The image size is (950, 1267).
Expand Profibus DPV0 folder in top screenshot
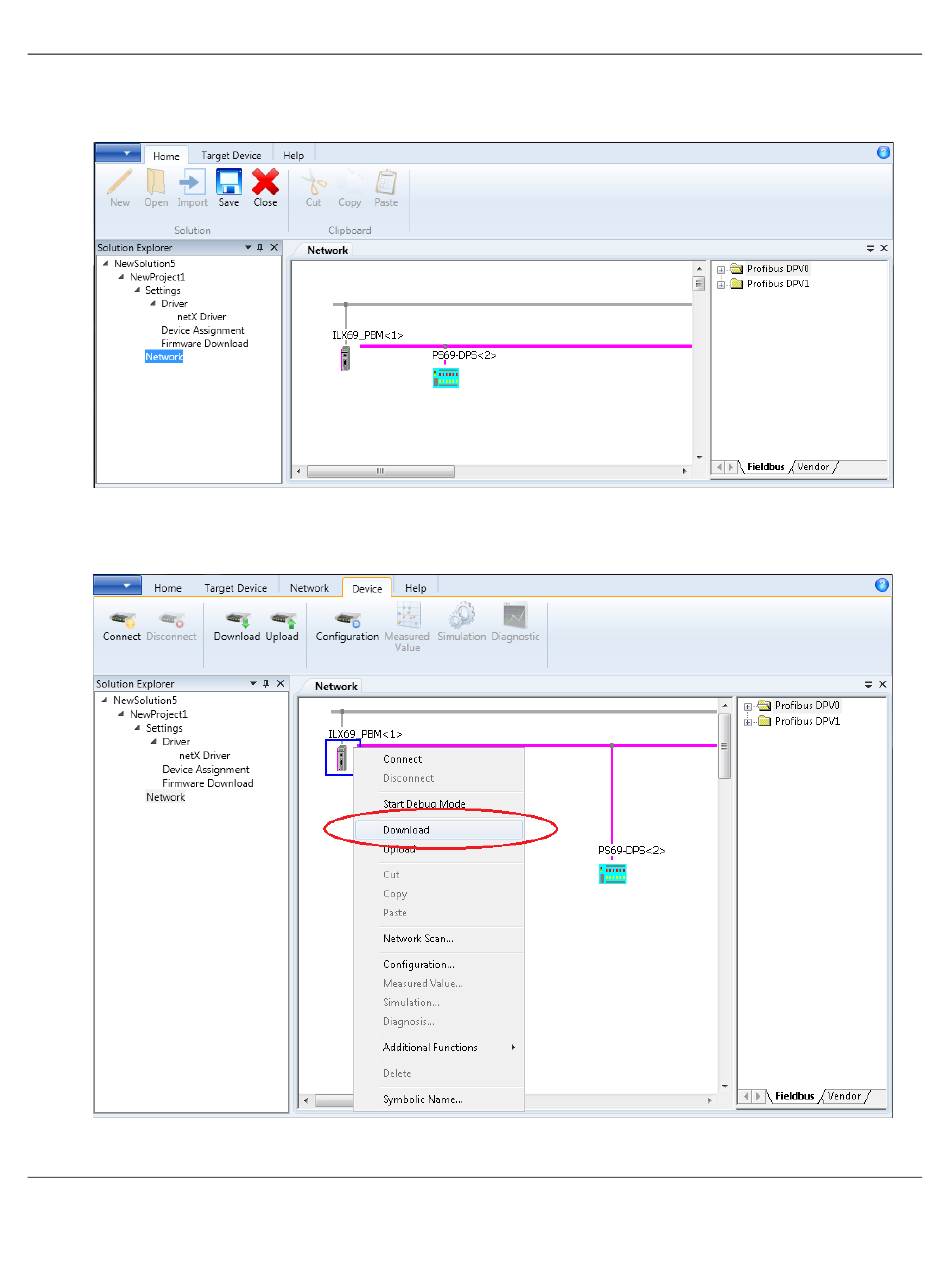pyautogui.click(x=720, y=269)
